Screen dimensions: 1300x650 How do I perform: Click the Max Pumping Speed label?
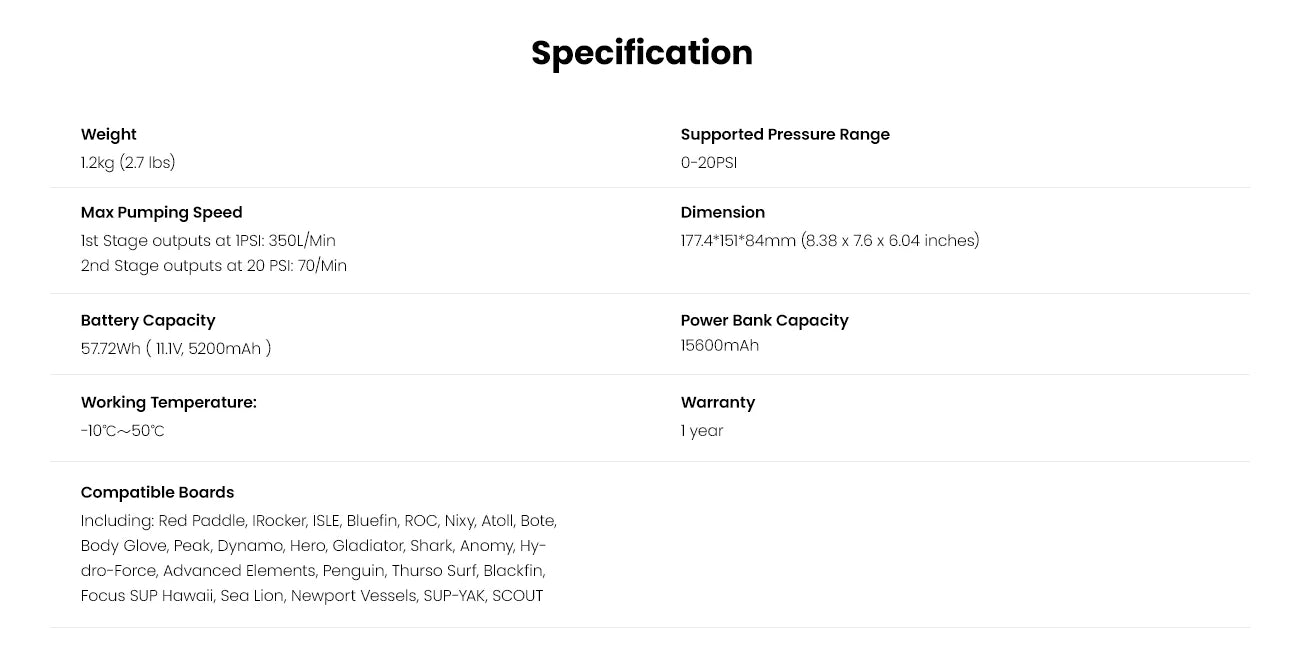tap(161, 212)
